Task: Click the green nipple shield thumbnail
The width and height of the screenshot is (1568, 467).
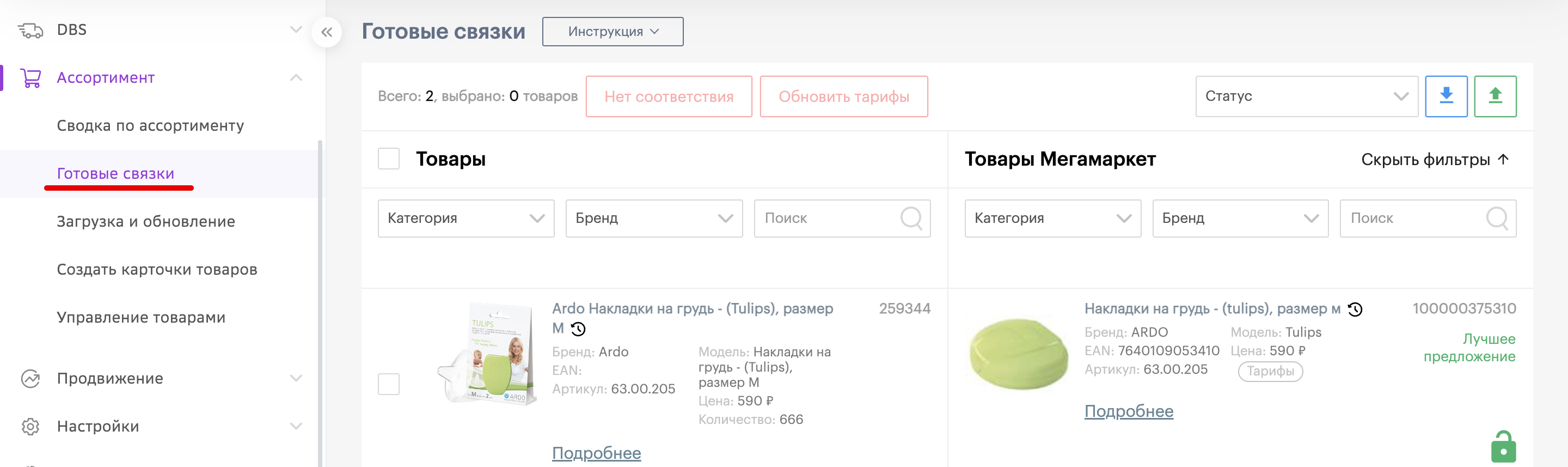Action: click(1018, 354)
